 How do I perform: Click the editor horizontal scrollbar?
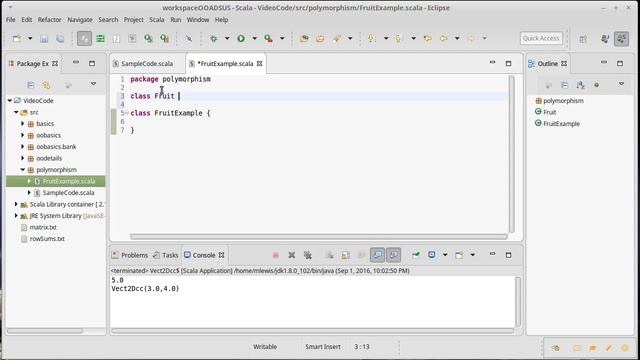(319, 236)
